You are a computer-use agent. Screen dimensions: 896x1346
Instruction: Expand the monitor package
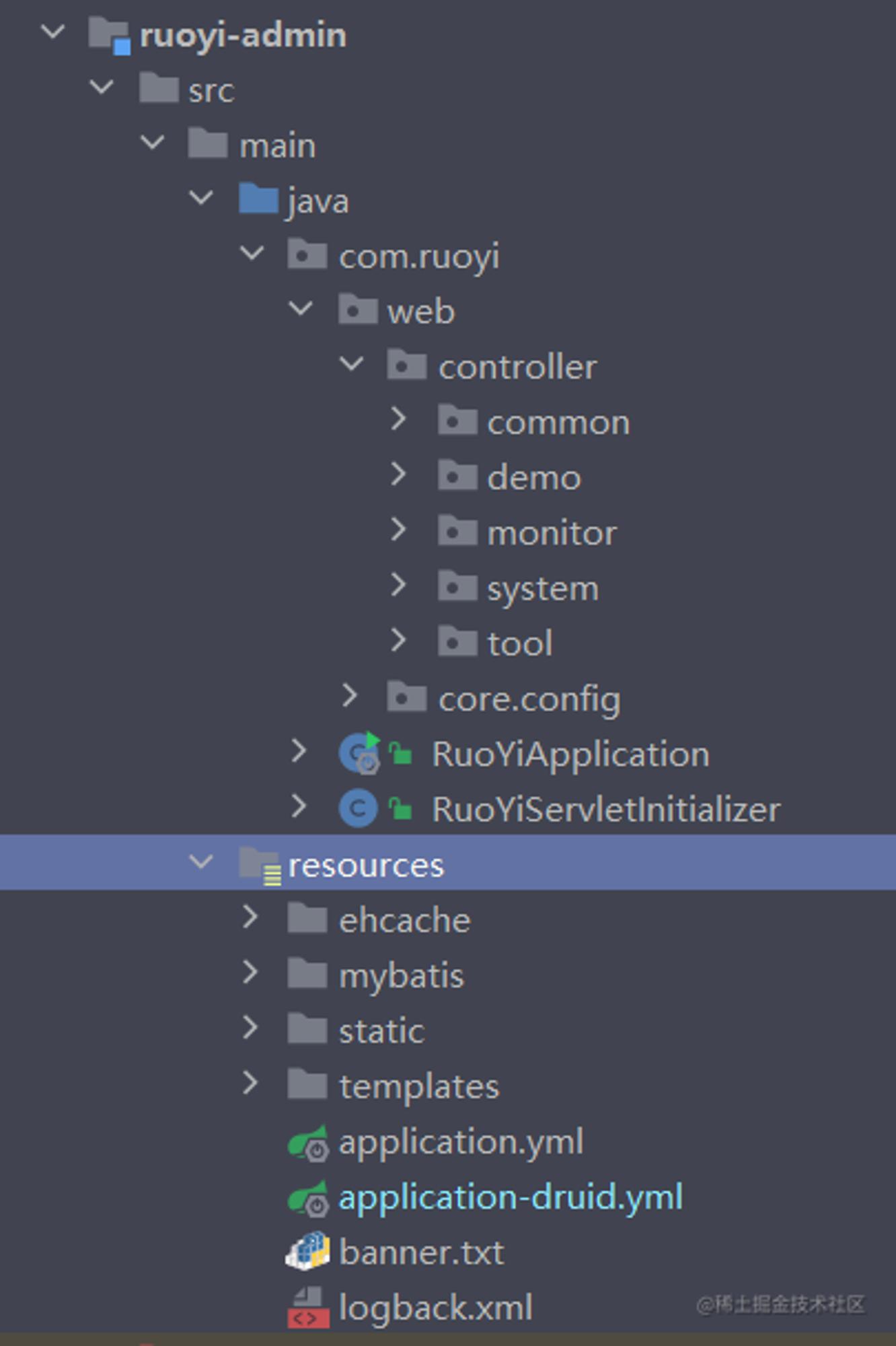[x=398, y=529]
